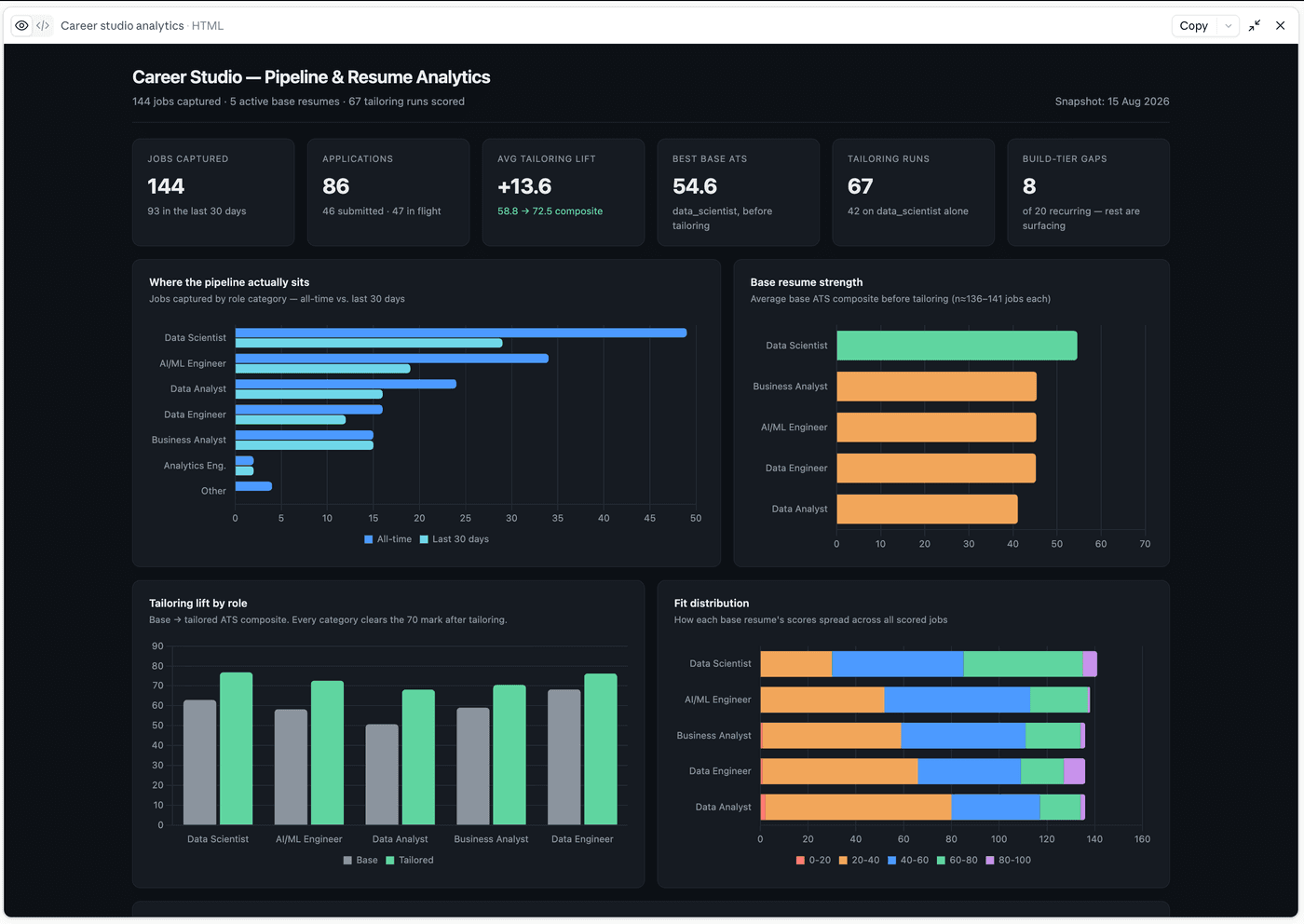
Task: Click the Best Base ATS value 54.6
Action: click(x=695, y=186)
